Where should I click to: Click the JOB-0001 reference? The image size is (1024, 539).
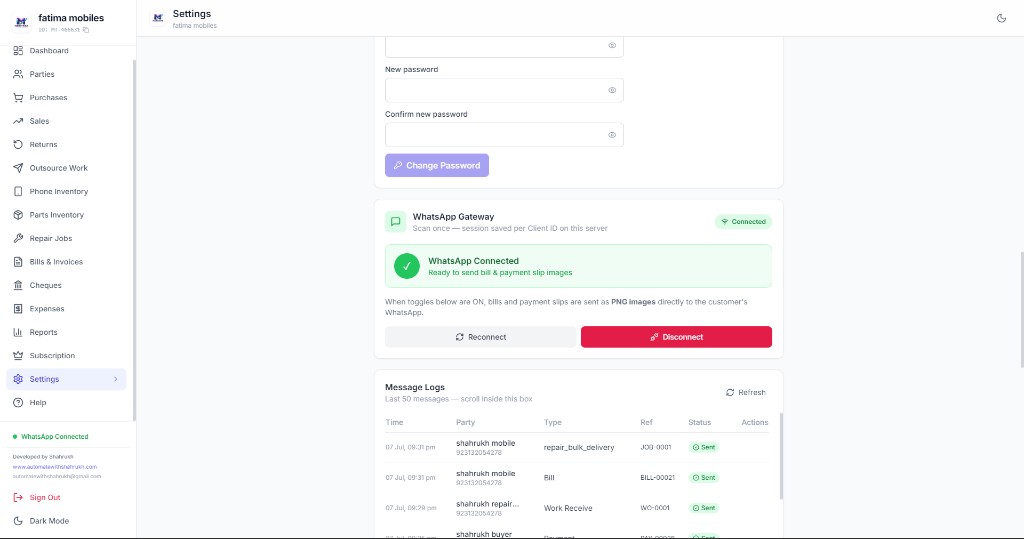click(x=656, y=448)
